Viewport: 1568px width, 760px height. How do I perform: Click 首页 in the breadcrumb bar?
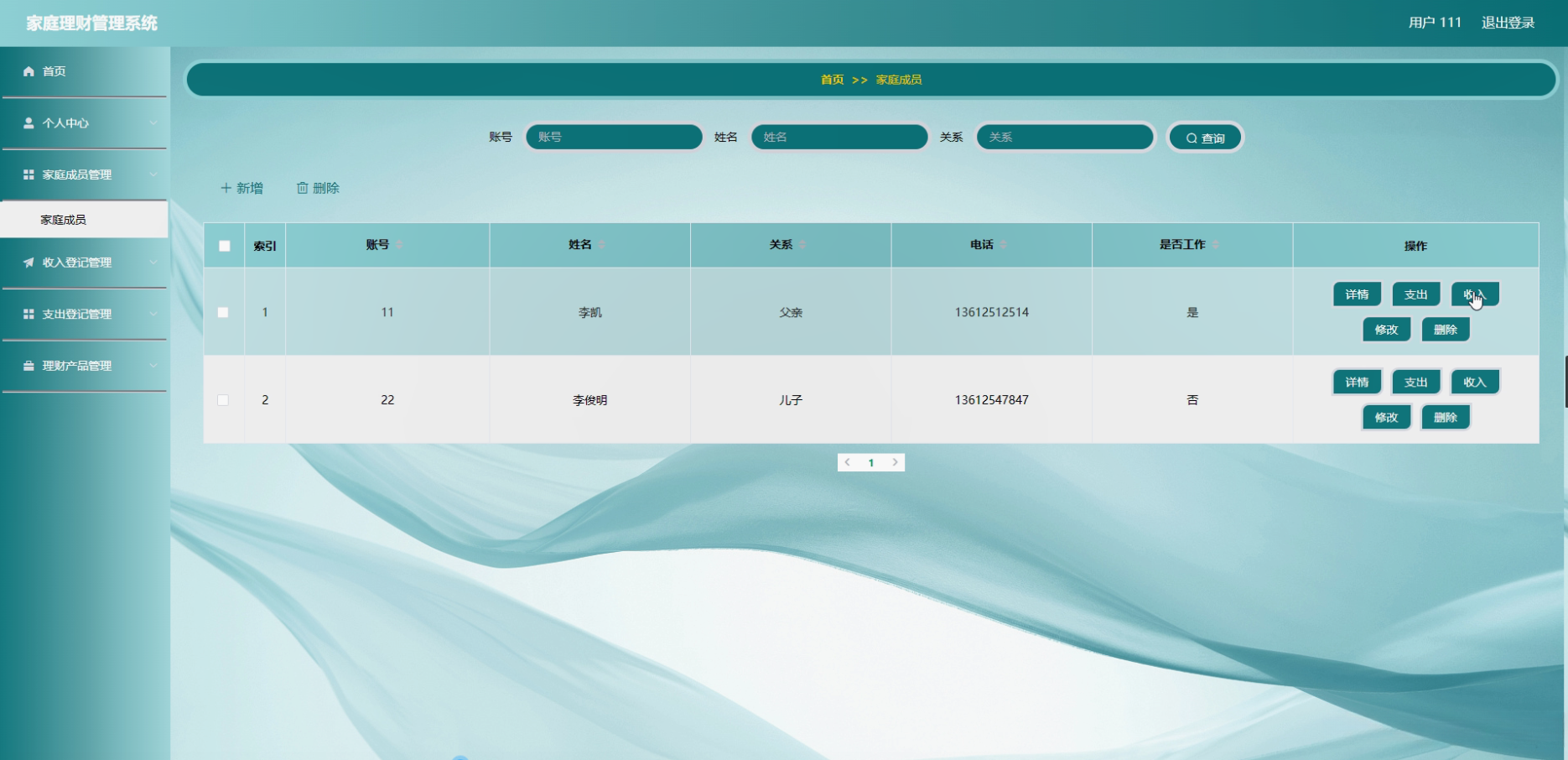pyautogui.click(x=833, y=80)
